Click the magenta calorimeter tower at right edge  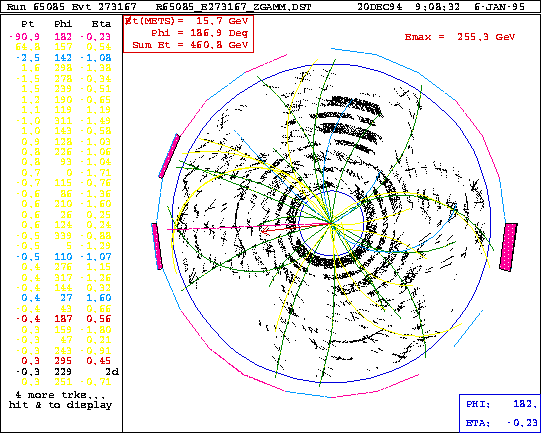508,247
